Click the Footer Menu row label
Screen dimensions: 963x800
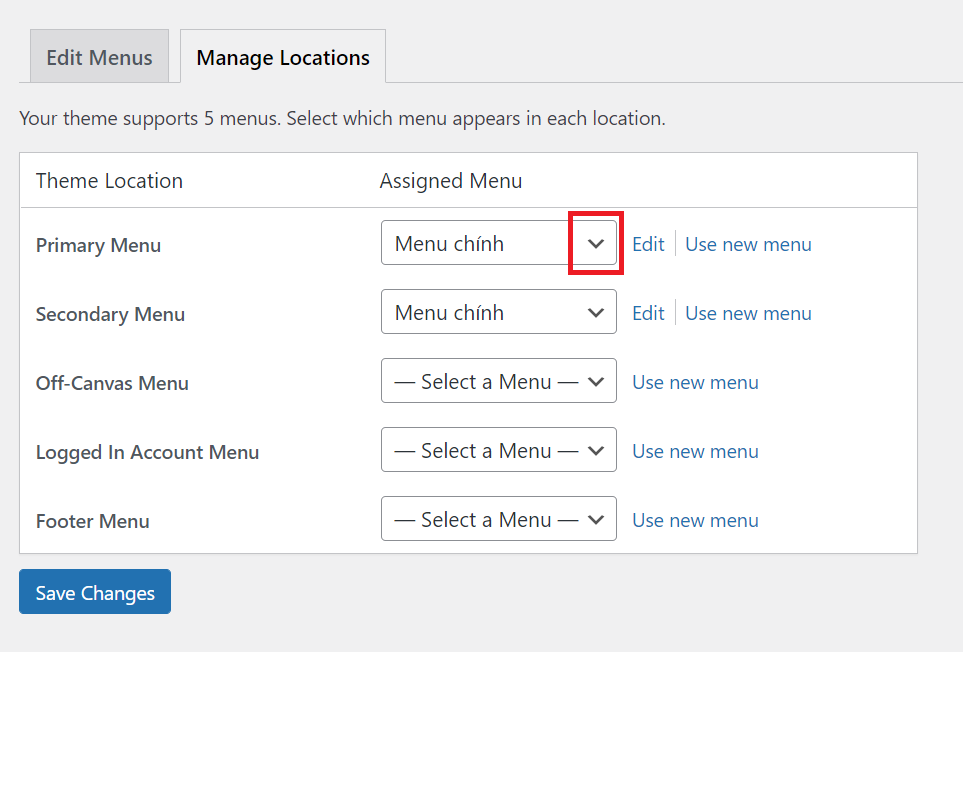point(92,521)
